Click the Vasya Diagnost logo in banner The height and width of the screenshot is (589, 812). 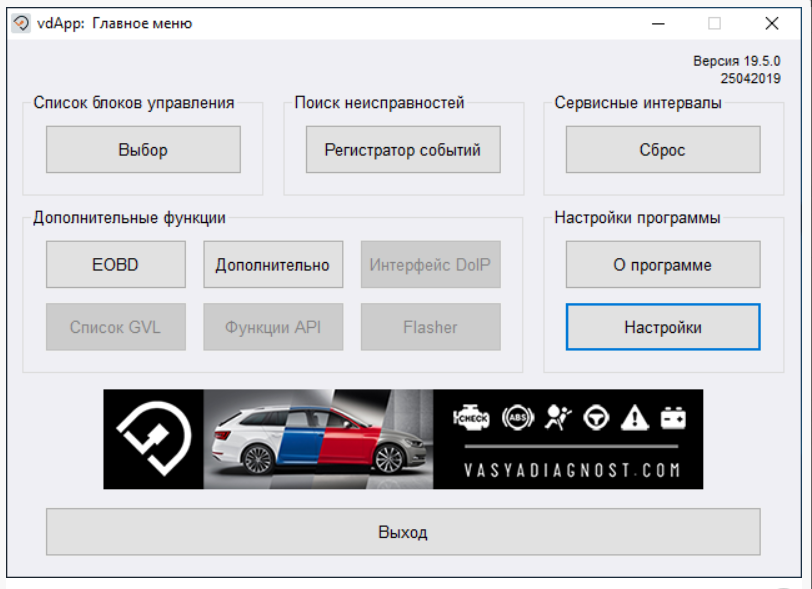point(154,438)
